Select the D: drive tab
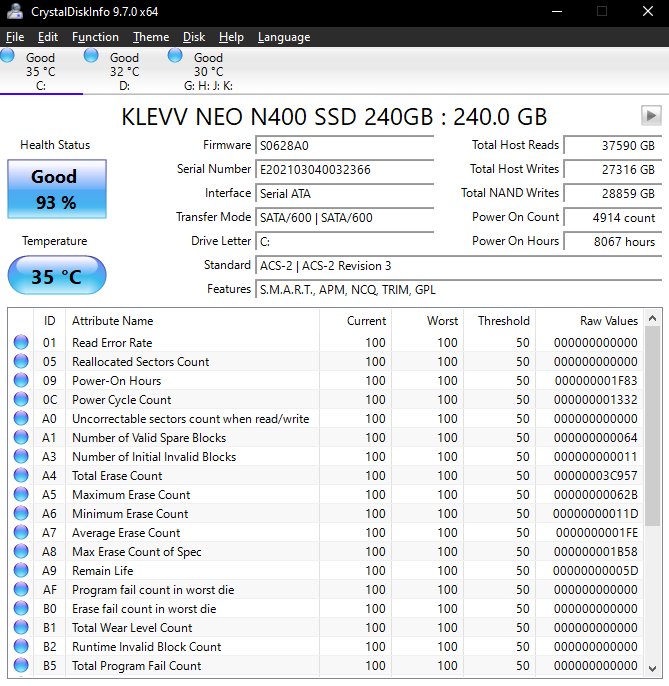Viewport: 669px width, 686px height. click(x=125, y=71)
